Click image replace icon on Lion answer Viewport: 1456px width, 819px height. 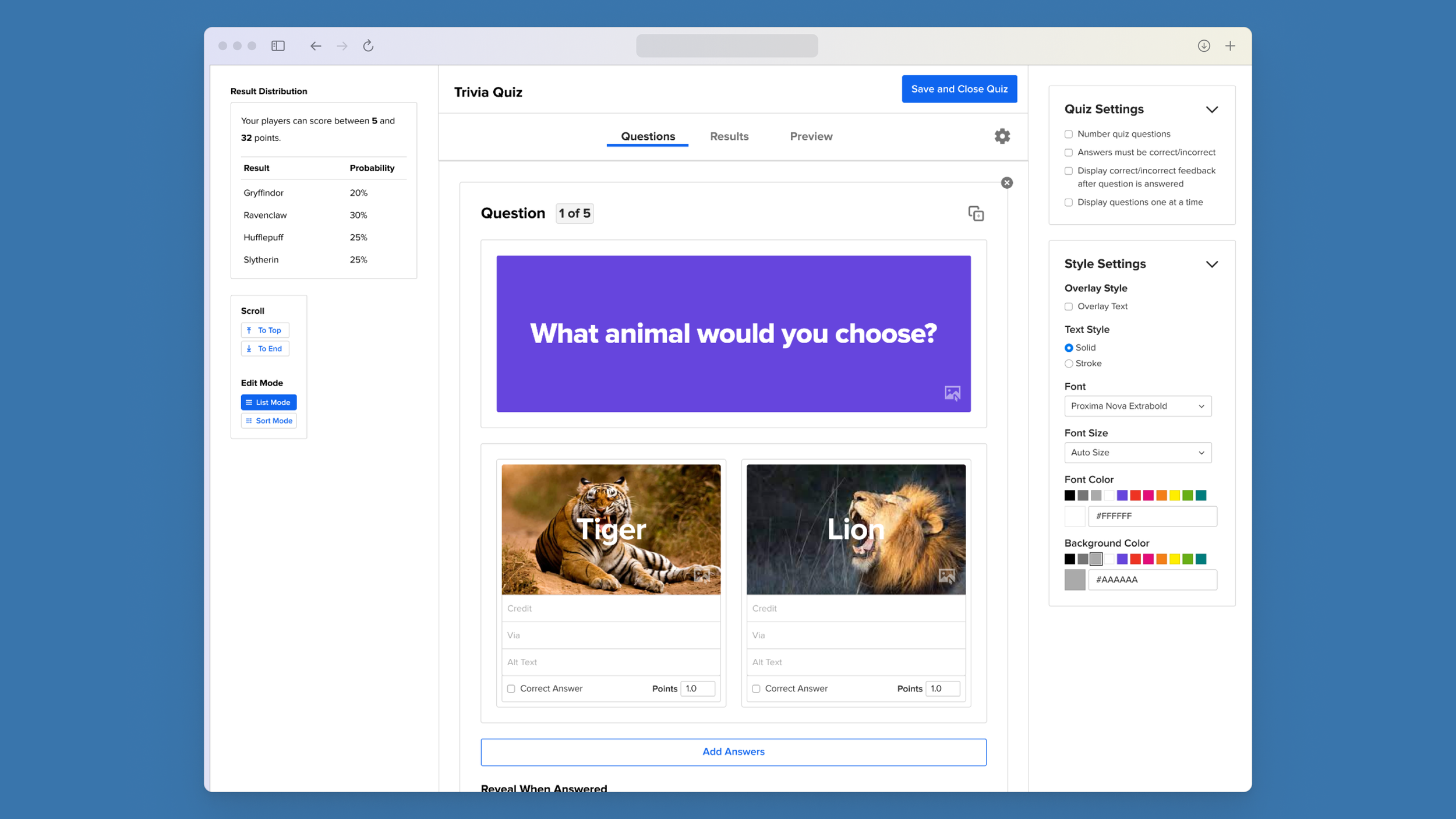coord(946,576)
